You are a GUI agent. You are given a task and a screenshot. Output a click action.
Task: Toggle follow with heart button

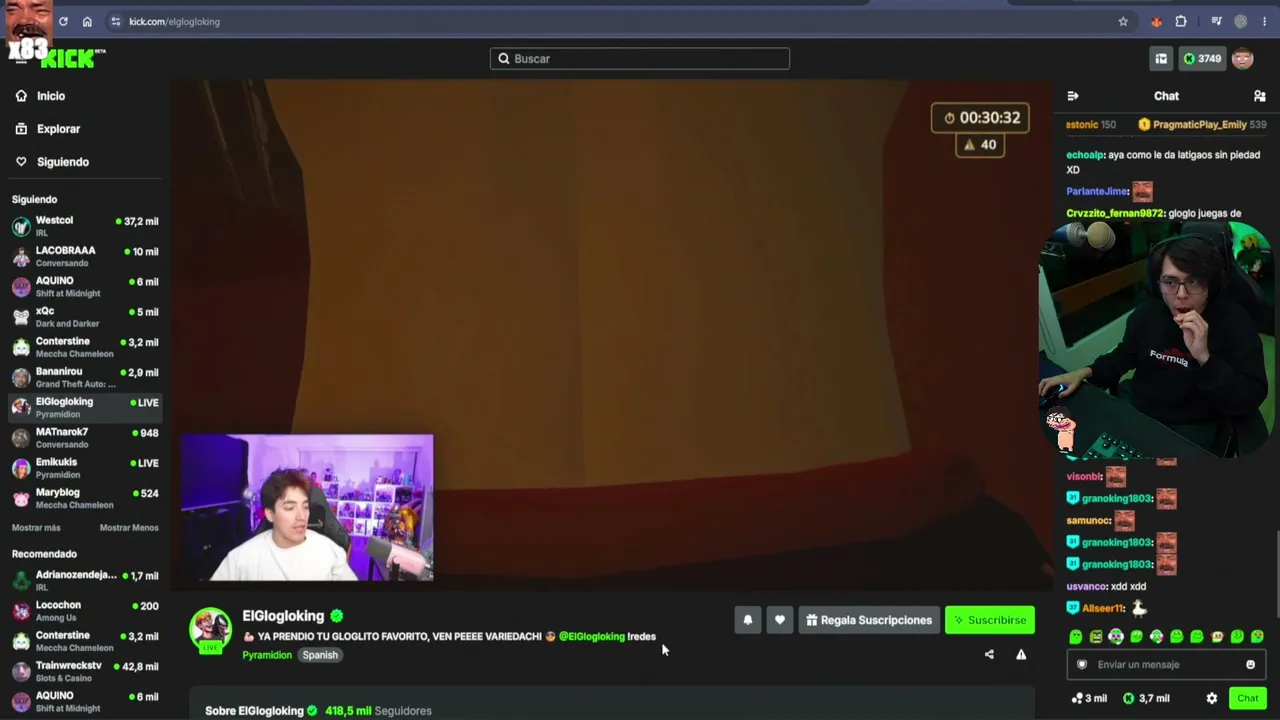click(x=780, y=620)
